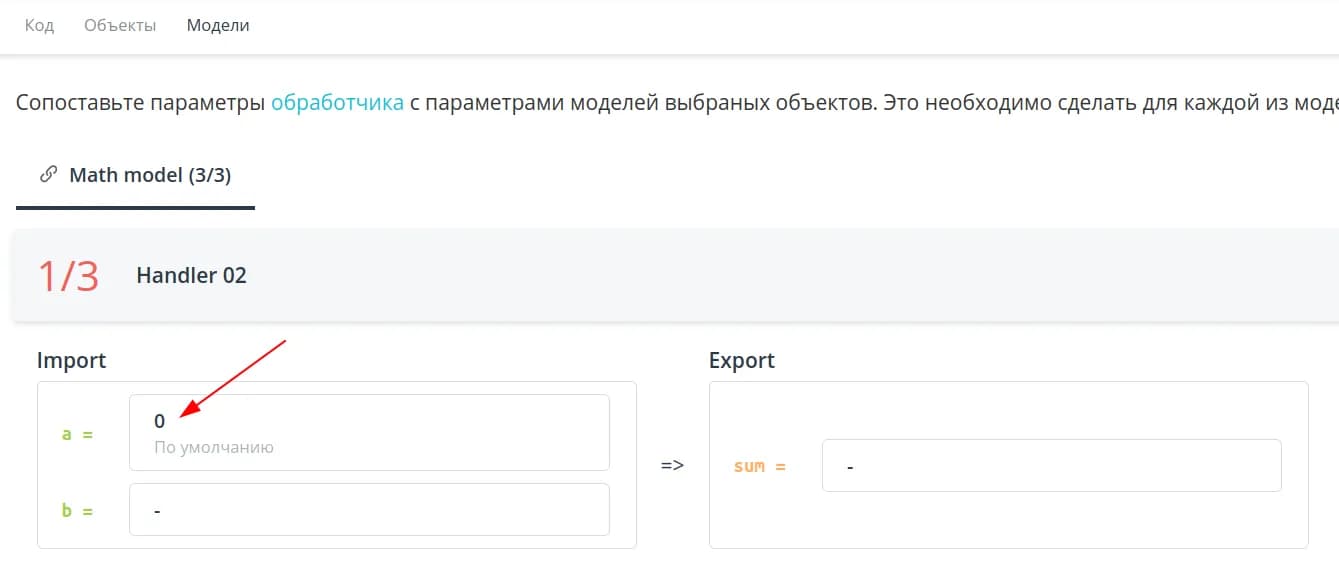Viewport: 1339px width, 574px height.
Task: Click the Сопоставьте параметры instruction text
Action: click(x=140, y=103)
